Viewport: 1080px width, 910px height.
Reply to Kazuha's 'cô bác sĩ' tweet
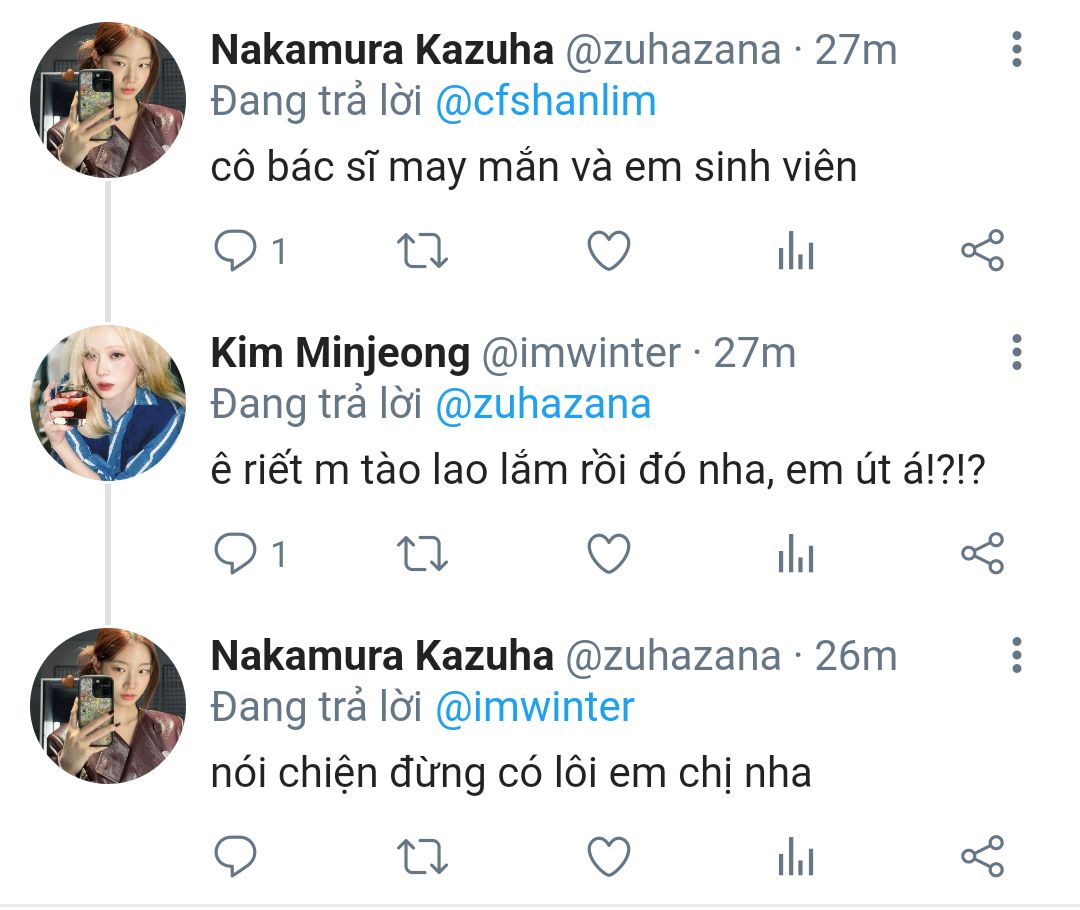point(236,250)
